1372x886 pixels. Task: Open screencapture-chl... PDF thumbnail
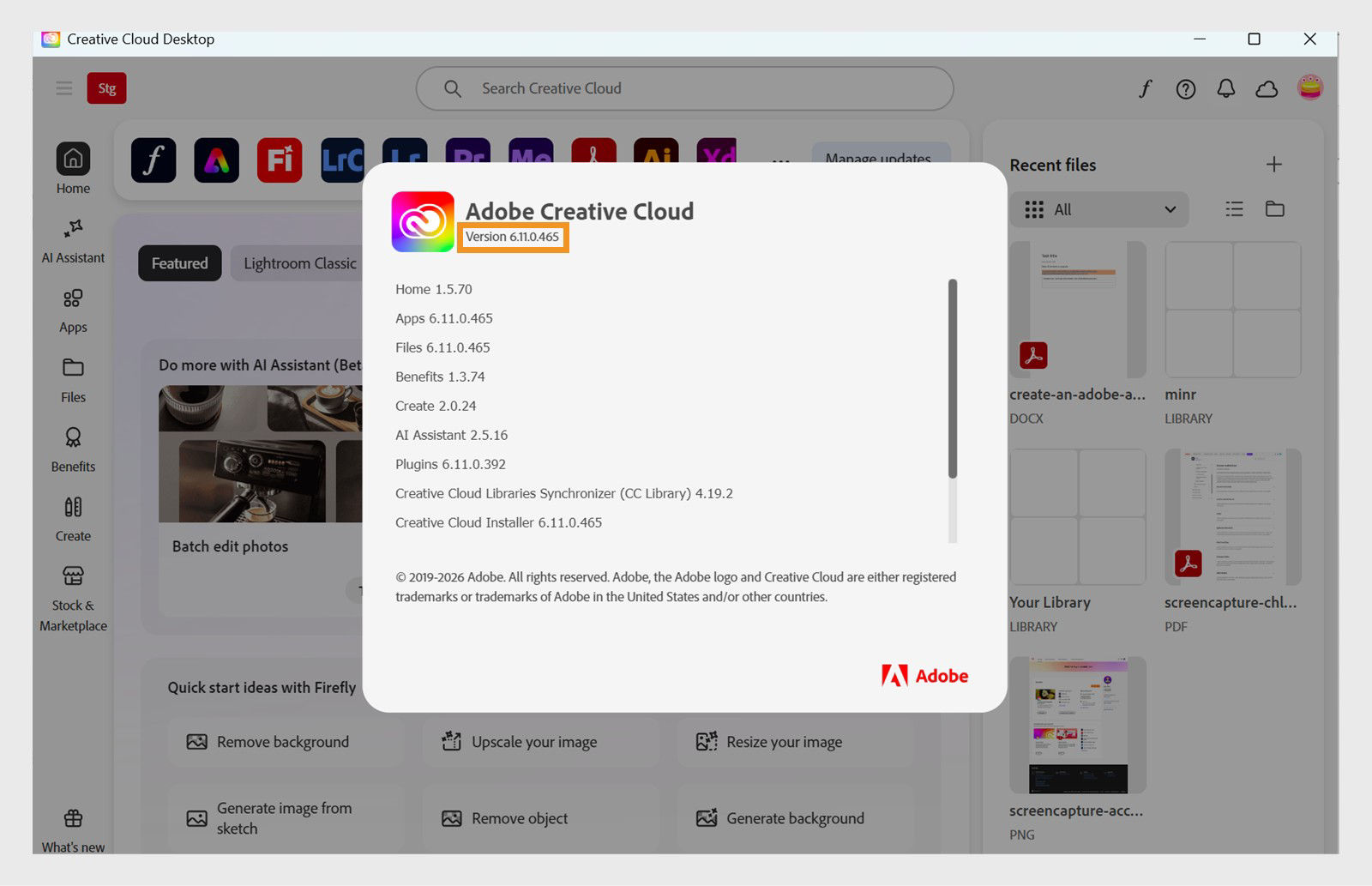(1233, 517)
